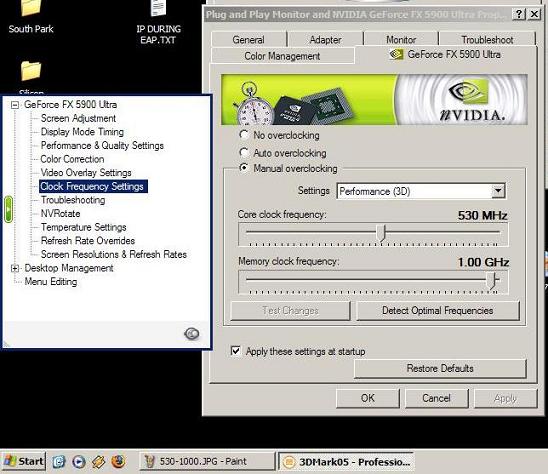Viewport: 548px width, 474px height.
Task: Open the Performance (3D) settings dropdown
Action: click(498, 191)
